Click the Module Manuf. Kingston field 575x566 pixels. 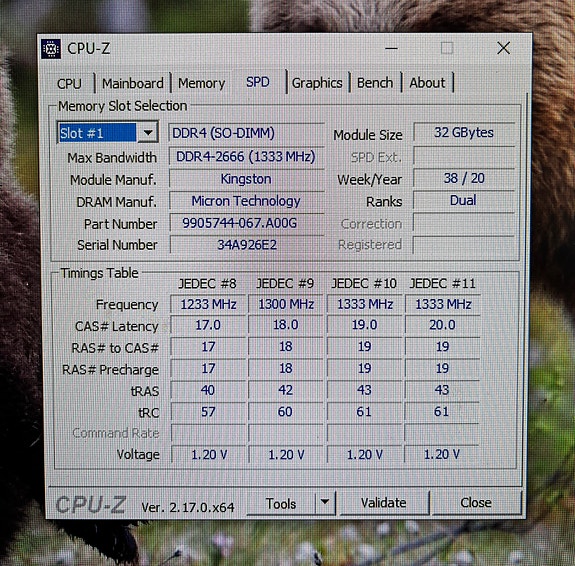246,179
